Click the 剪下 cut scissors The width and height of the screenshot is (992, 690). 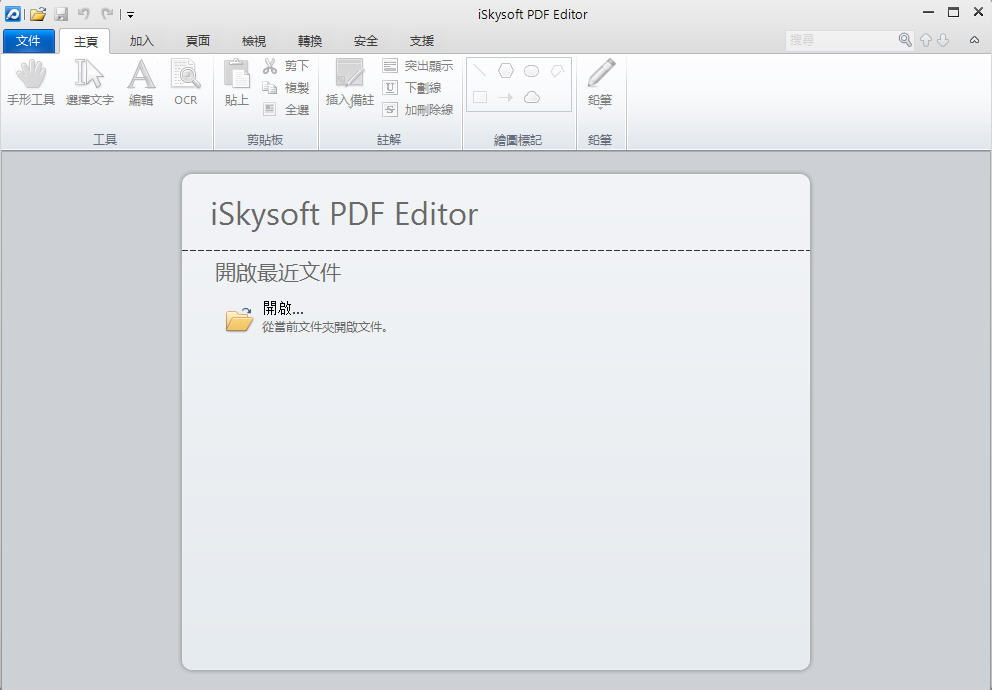point(286,66)
